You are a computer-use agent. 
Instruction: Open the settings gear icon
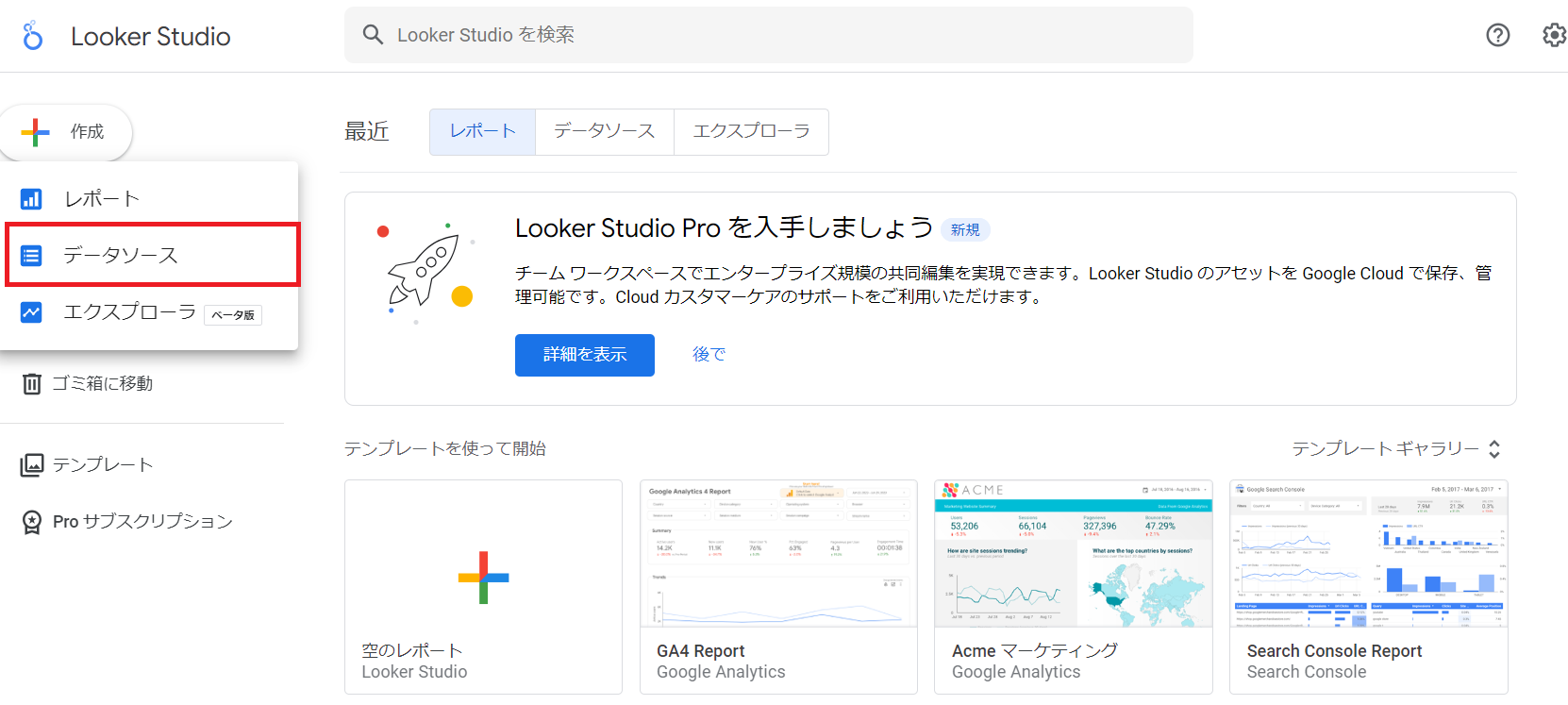(1554, 35)
